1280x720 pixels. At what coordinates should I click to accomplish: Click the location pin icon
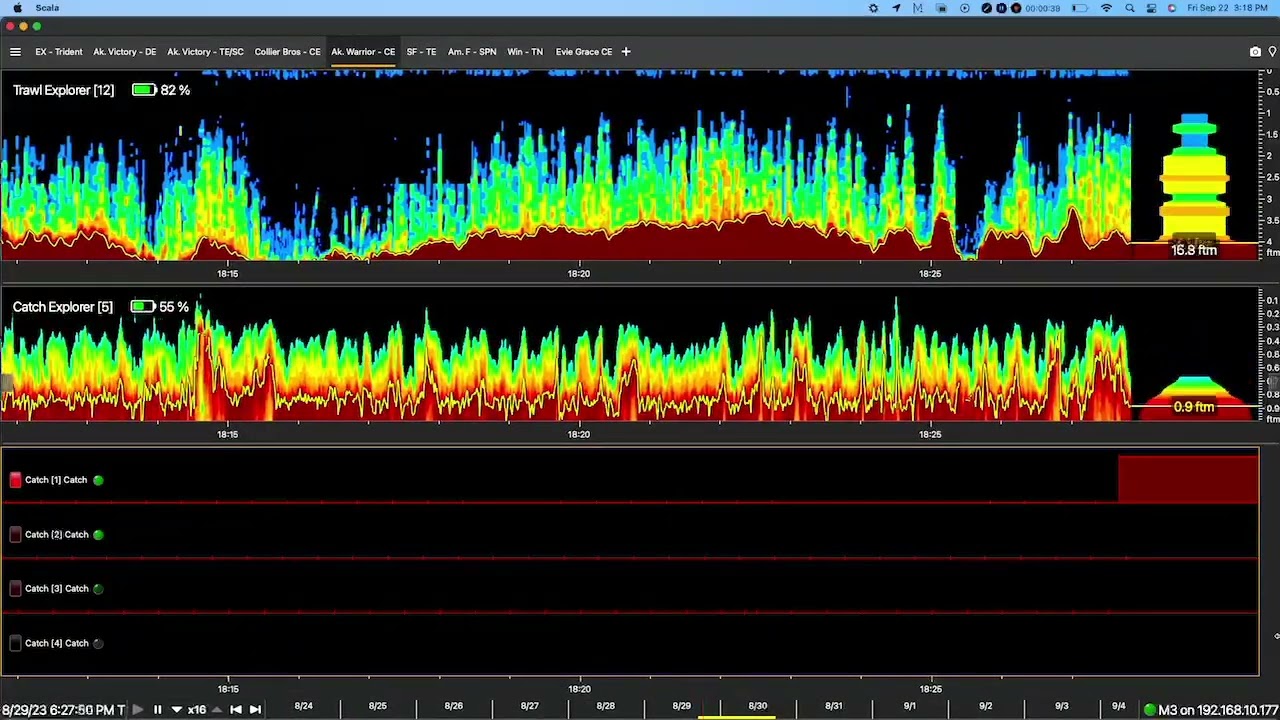tap(1272, 52)
